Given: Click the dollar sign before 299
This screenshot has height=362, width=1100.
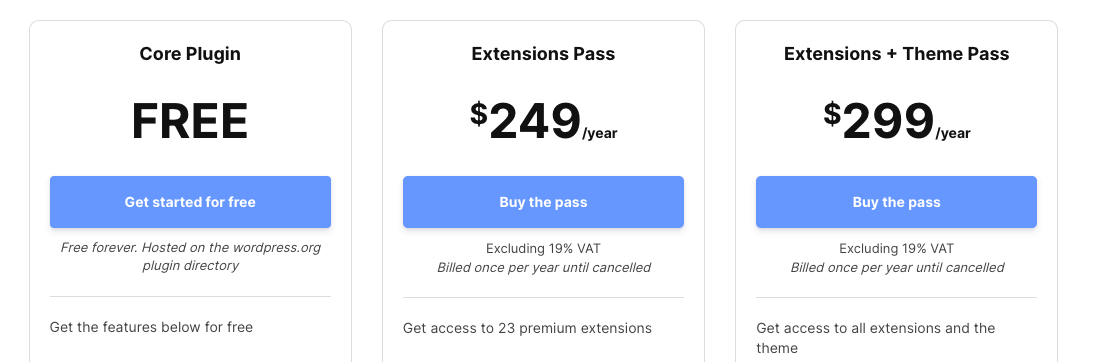Looking at the screenshot, I should [x=832, y=114].
